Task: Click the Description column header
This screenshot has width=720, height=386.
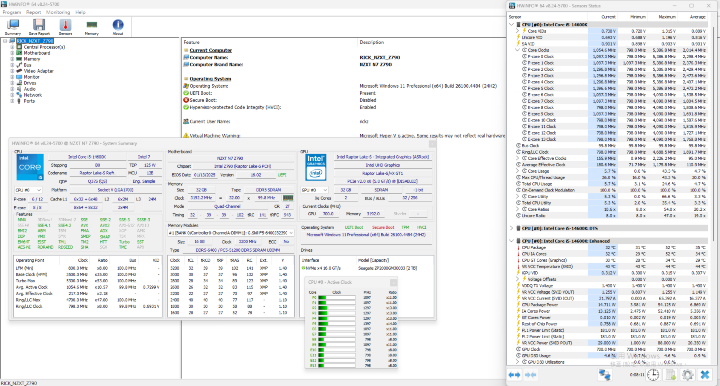Action: (x=431, y=42)
